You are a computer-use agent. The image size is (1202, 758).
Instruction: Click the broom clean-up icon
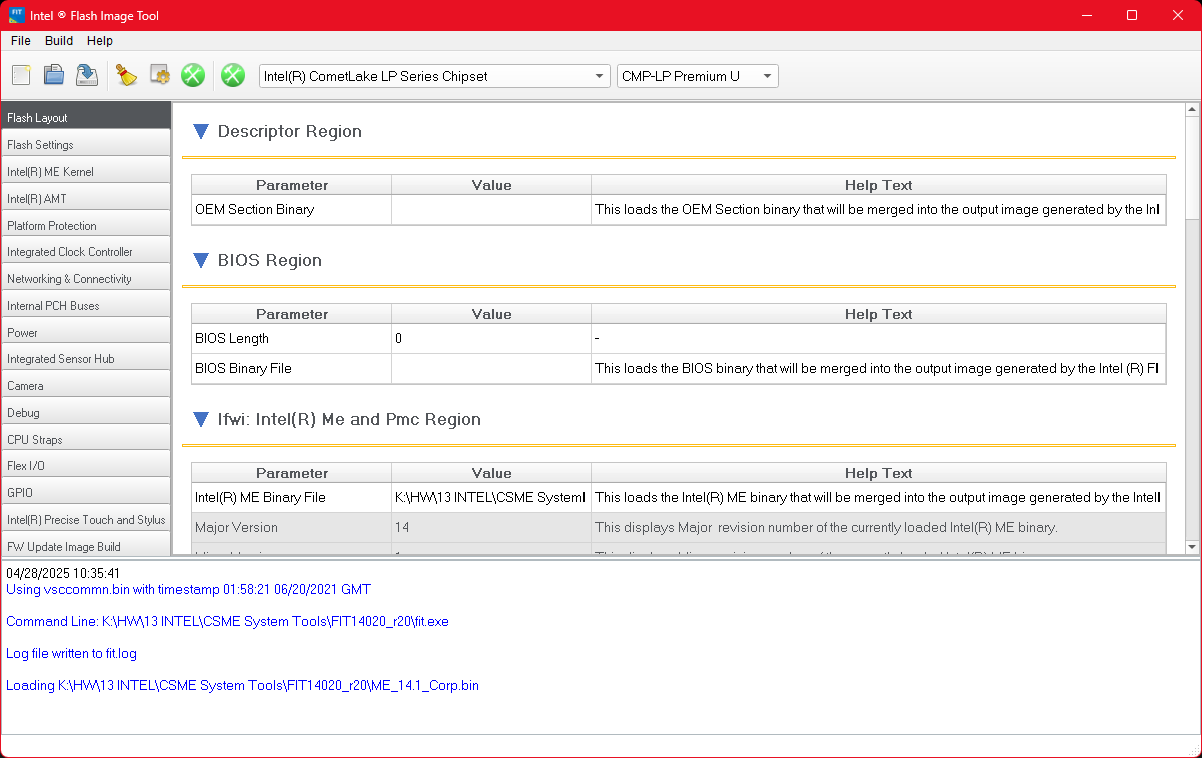126,75
